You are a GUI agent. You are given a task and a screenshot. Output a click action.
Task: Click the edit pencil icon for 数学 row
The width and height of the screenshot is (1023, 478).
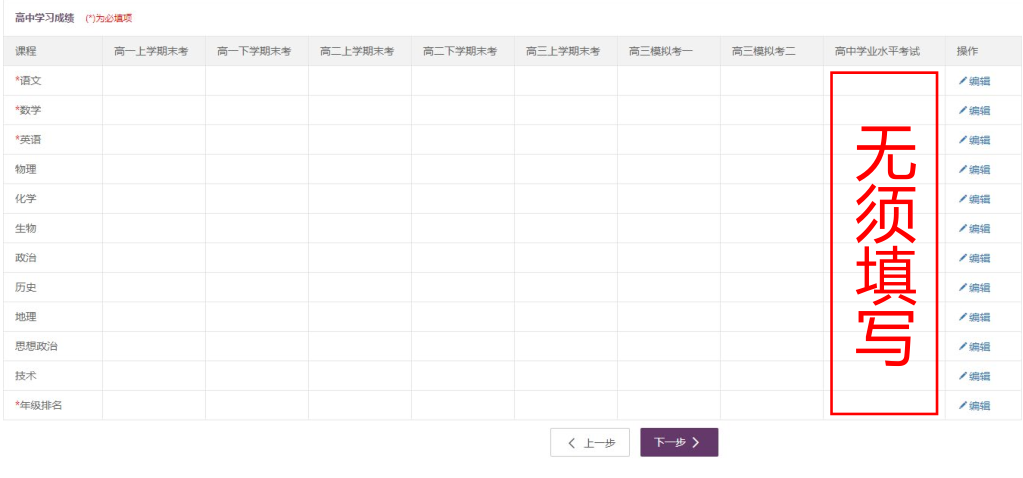(963, 110)
